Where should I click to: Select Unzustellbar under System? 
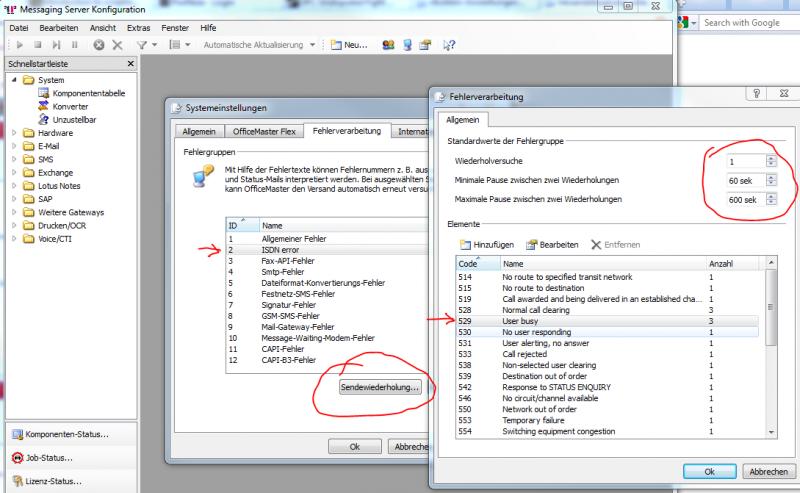74,119
